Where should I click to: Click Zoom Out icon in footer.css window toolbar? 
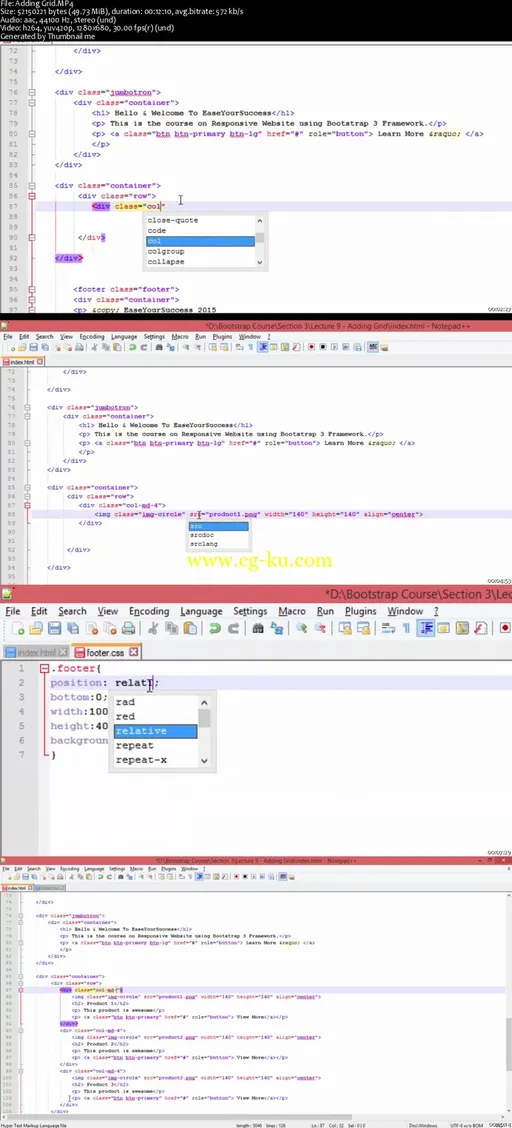pos(319,629)
